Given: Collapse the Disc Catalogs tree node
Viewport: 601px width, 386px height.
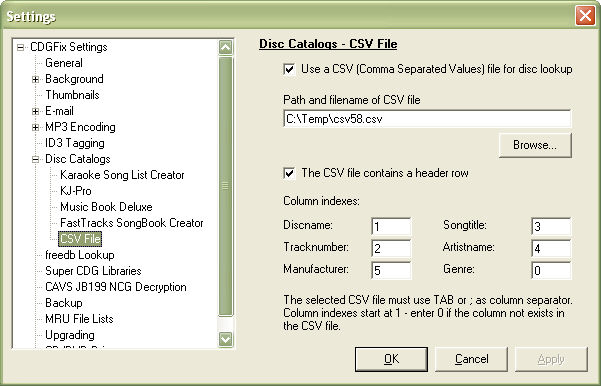Looking at the screenshot, I should [35, 159].
